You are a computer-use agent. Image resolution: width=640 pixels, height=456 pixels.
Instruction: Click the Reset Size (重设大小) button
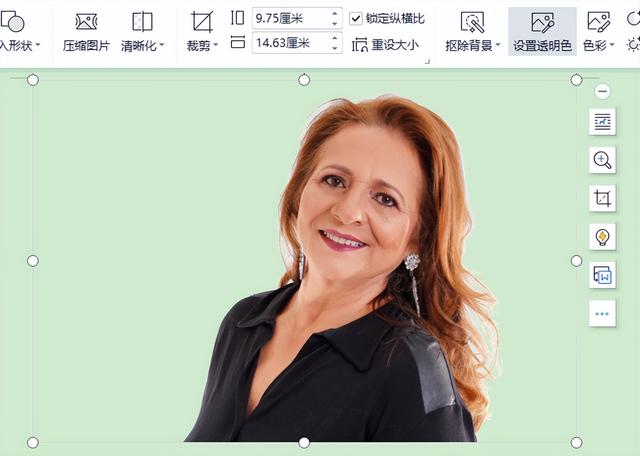[x=386, y=45]
